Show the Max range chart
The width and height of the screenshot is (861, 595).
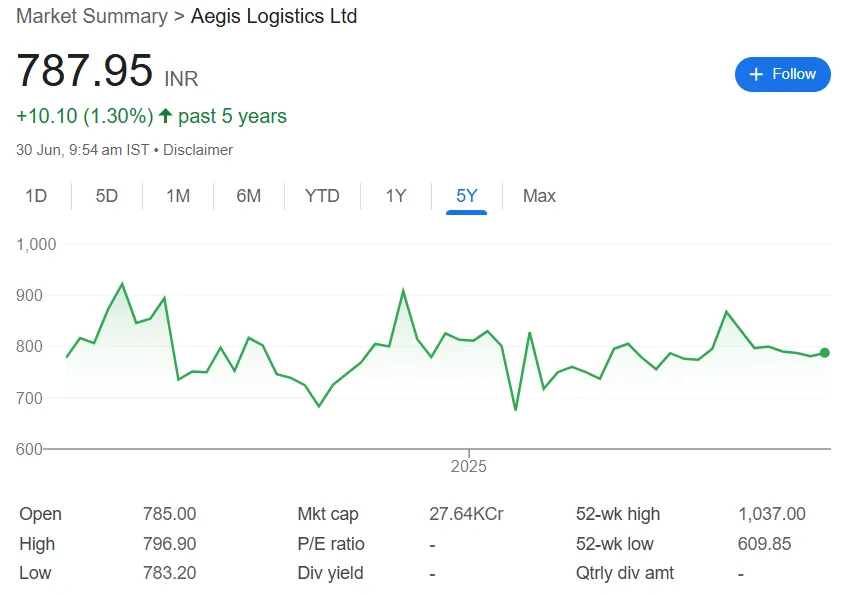[539, 195]
